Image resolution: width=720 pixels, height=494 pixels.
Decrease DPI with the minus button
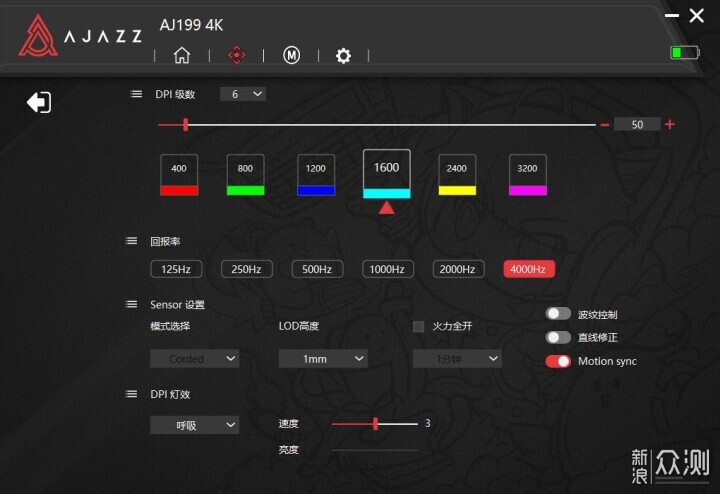[605, 124]
